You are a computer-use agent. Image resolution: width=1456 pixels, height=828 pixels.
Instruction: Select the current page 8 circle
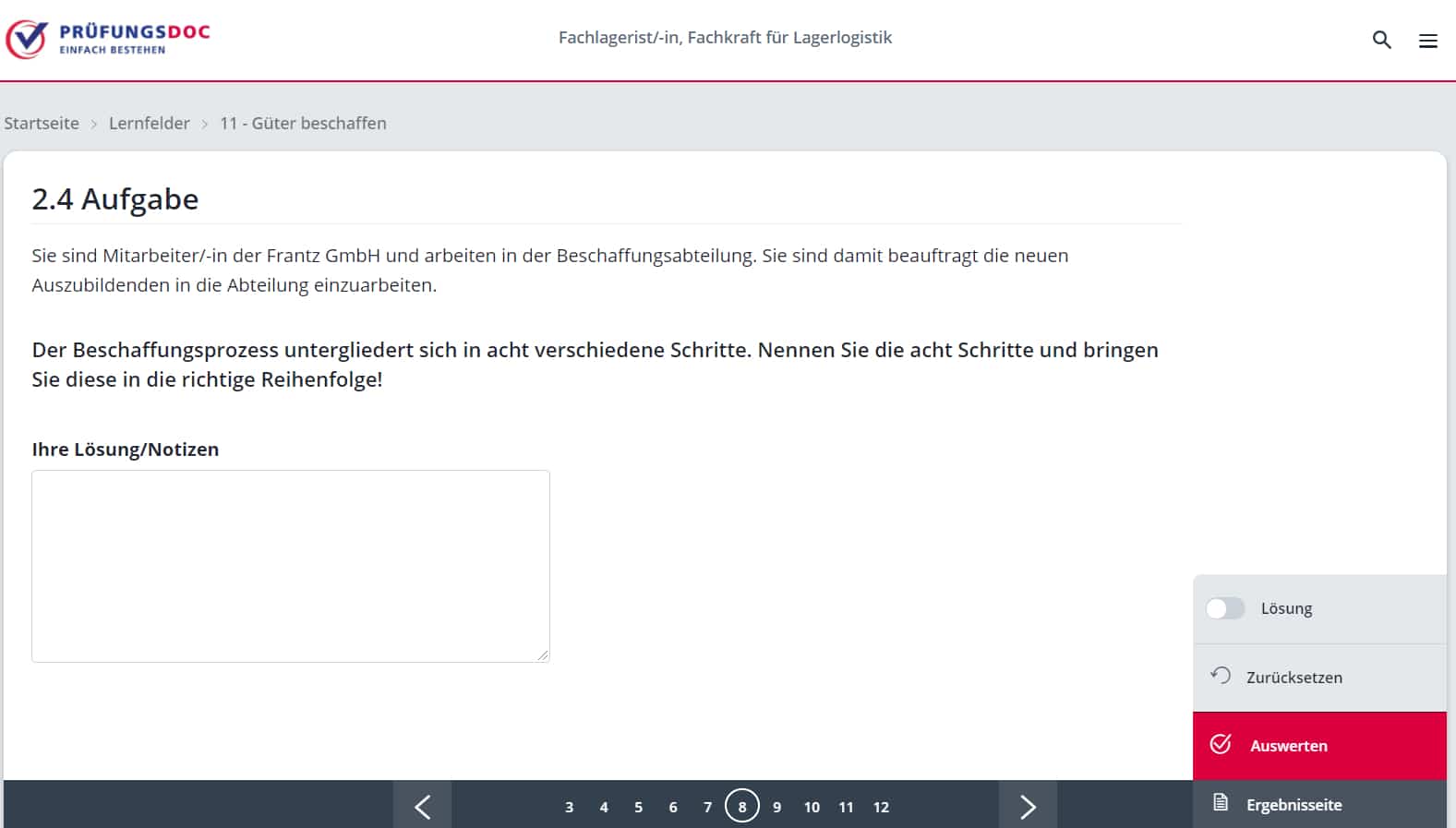pyautogui.click(x=741, y=806)
